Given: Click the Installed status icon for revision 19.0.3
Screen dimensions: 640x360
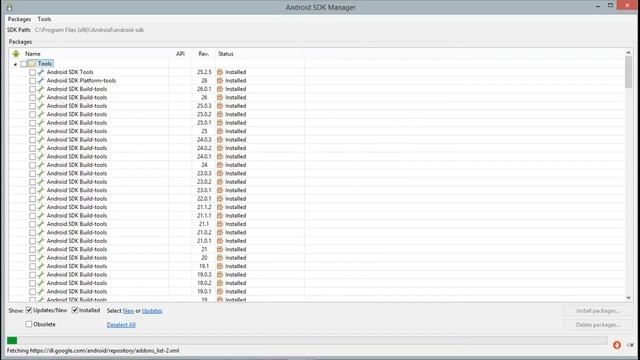Looking at the screenshot, I should [220, 275].
